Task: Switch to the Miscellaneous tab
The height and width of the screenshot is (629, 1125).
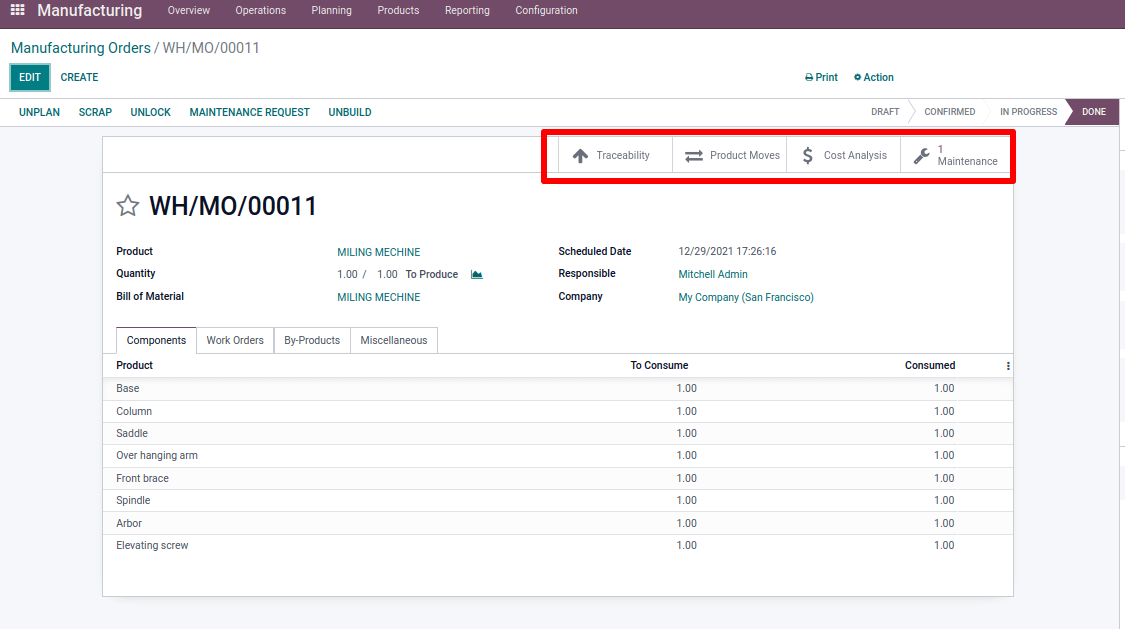Action: pos(394,340)
